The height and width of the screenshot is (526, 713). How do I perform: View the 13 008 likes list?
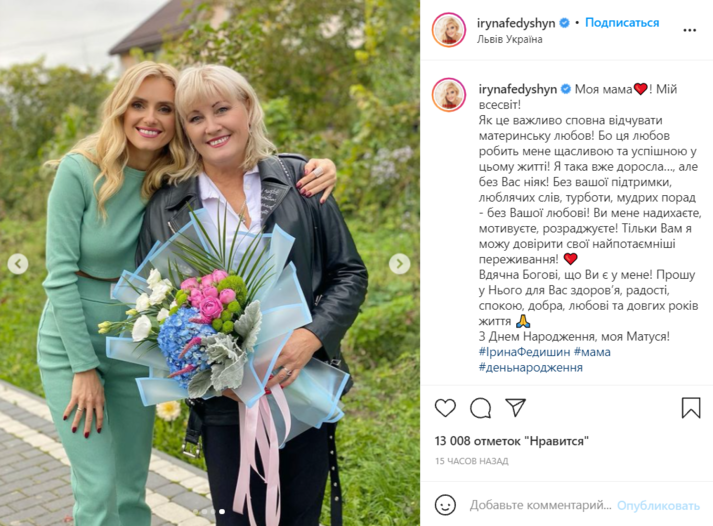pyautogui.click(x=512, y=441)
